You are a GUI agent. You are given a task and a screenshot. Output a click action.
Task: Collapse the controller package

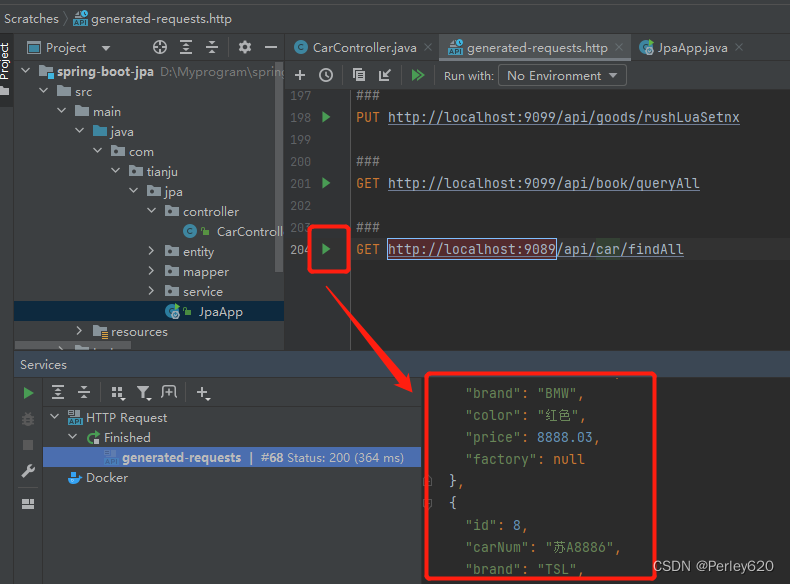point(152,211)
